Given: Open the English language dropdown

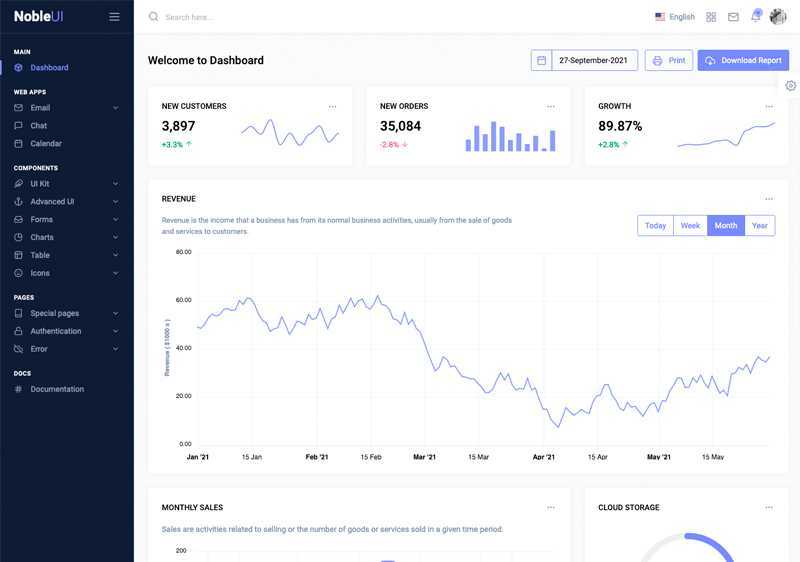Looking at the screenshot, I should (x=675, y=17).
